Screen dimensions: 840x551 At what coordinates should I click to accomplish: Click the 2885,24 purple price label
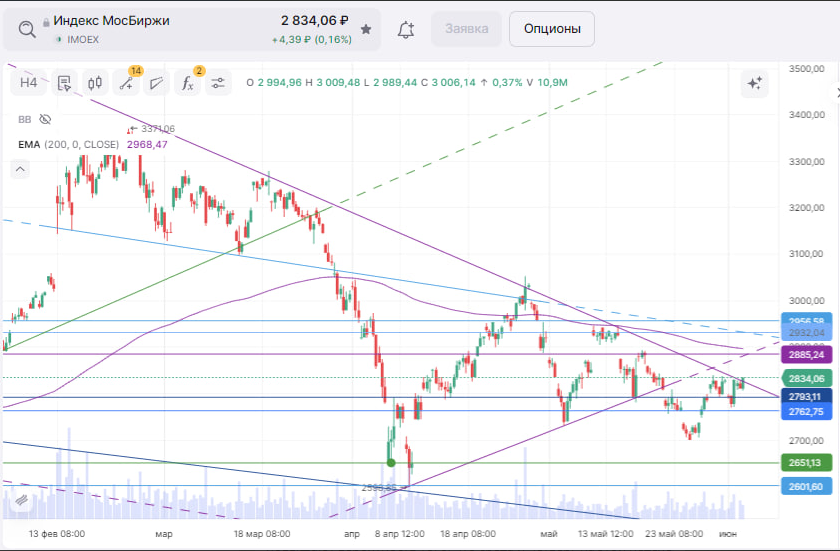tap(805, 354)
